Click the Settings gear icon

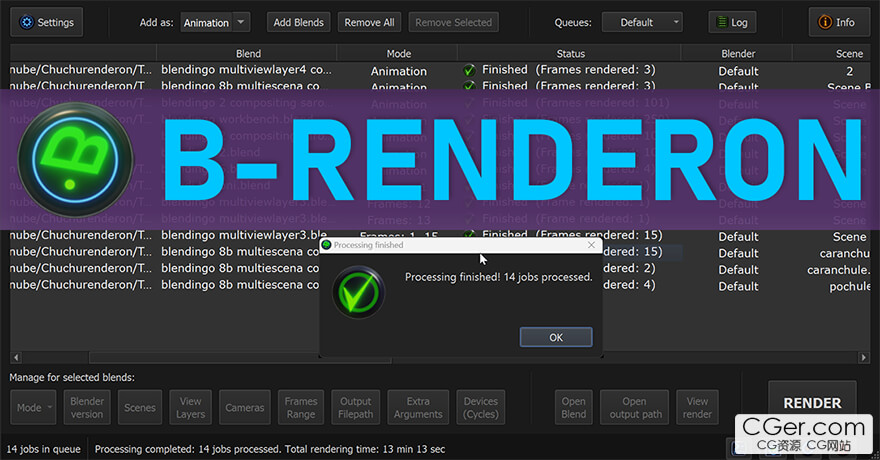tap(26, 22)
